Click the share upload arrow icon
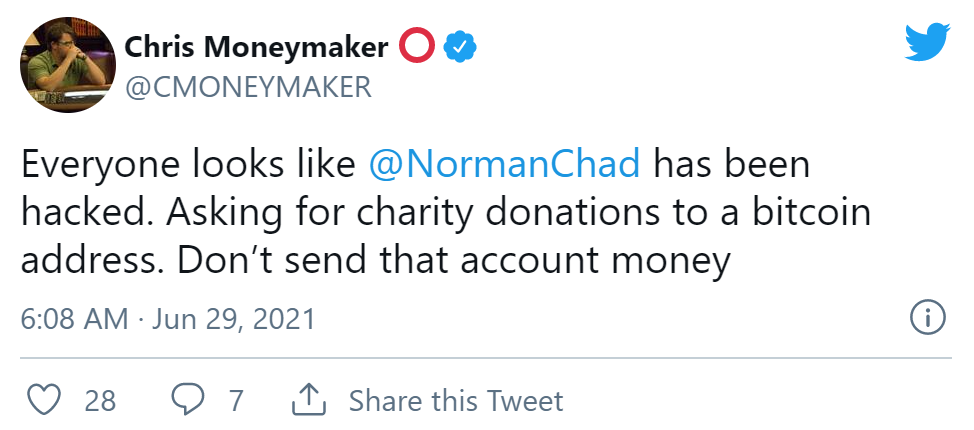 click(x=309, y=400)
